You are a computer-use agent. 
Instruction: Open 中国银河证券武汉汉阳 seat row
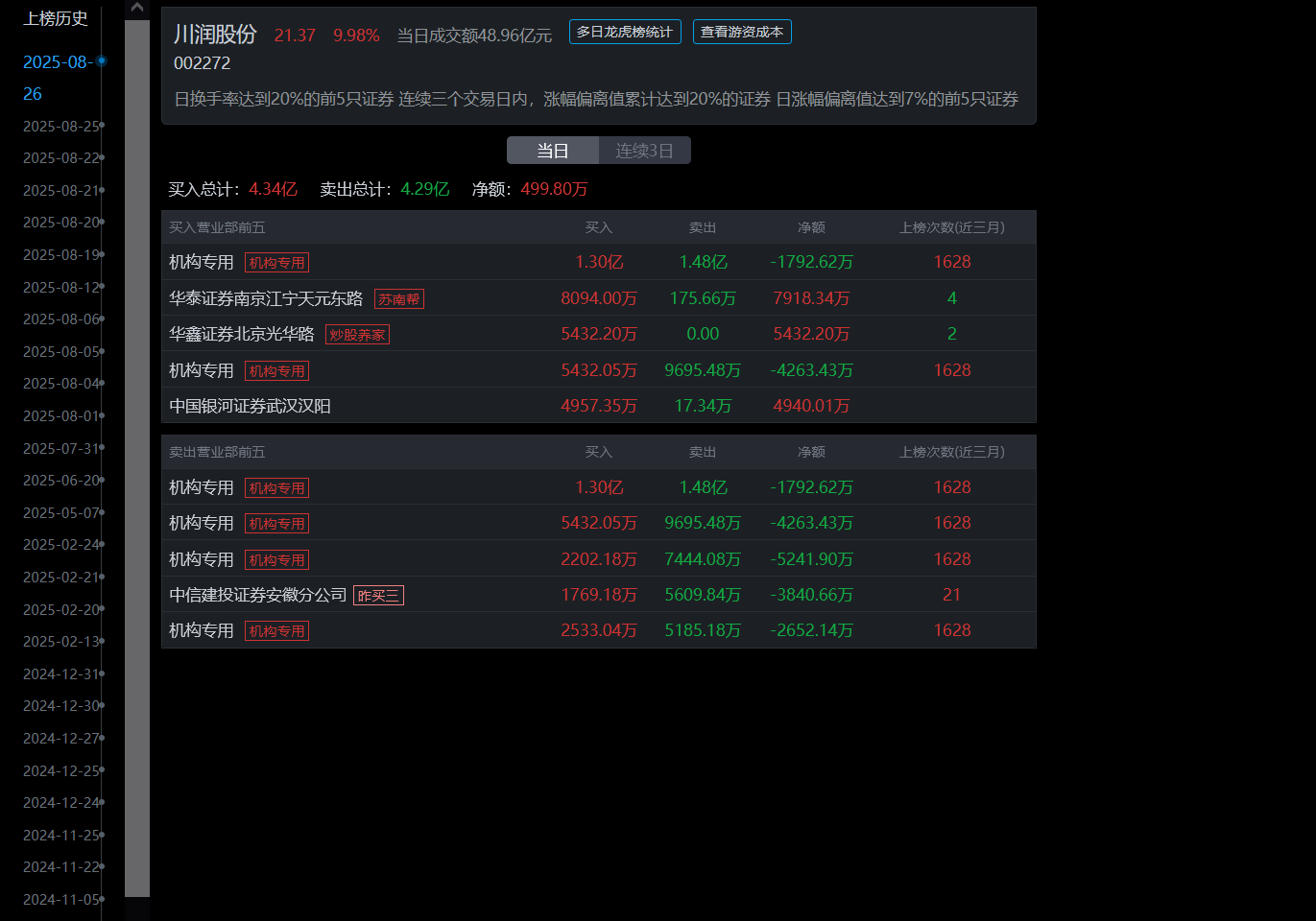coord(599,406)
